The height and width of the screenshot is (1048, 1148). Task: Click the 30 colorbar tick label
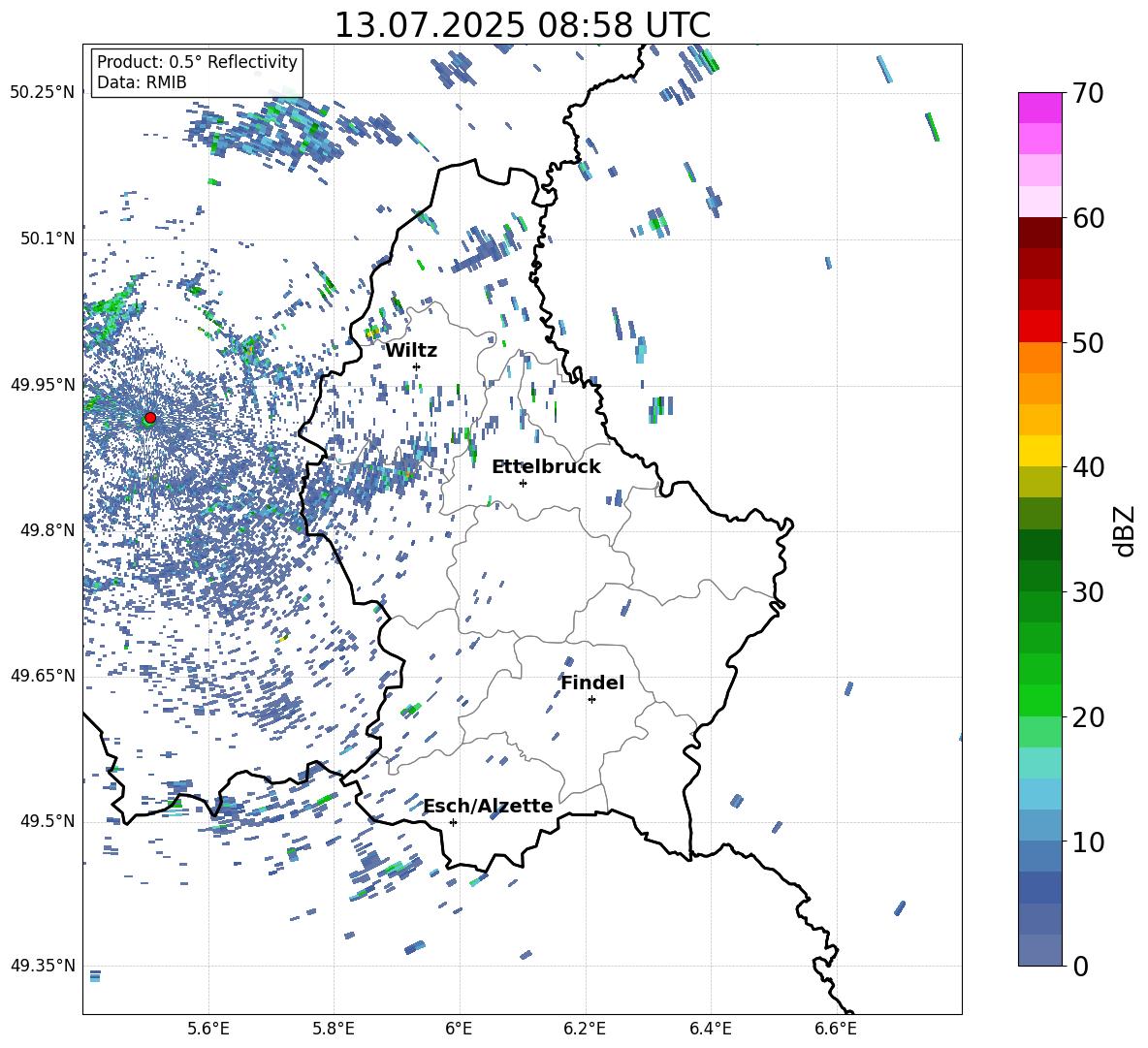tap(1088, 592)
